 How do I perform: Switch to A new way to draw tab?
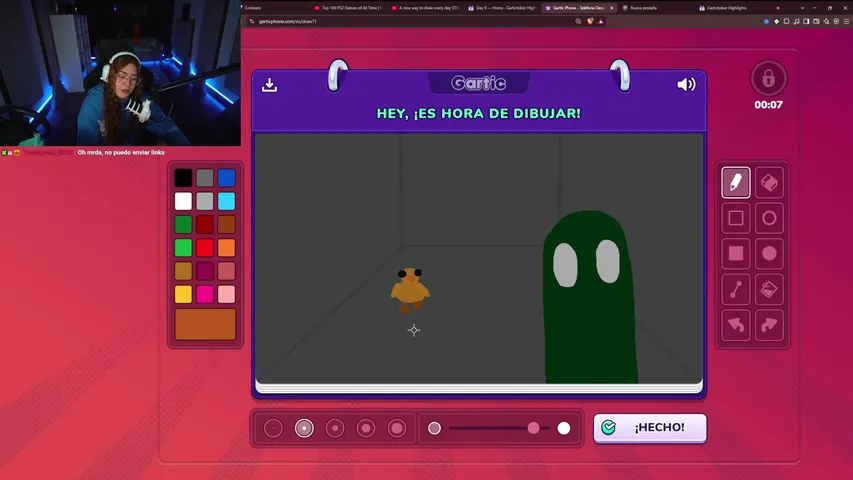point(426,8)
